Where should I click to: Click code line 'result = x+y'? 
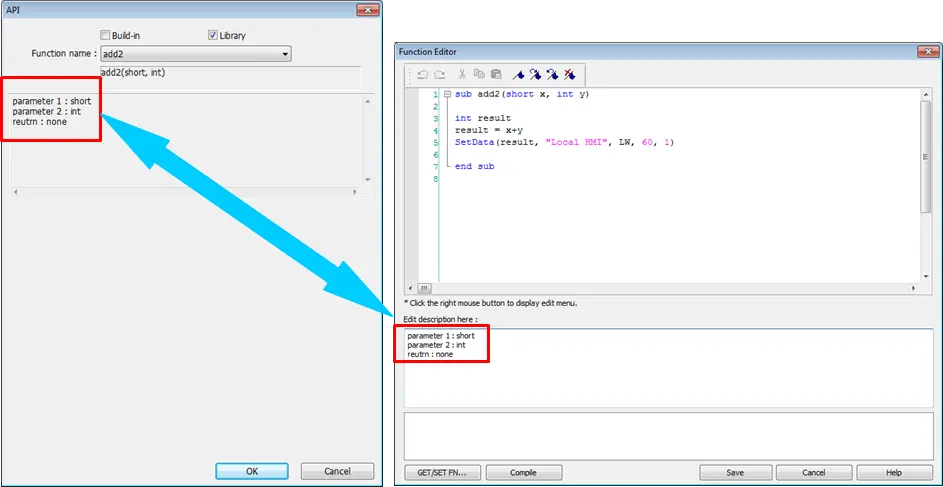[x=488, y=130]
